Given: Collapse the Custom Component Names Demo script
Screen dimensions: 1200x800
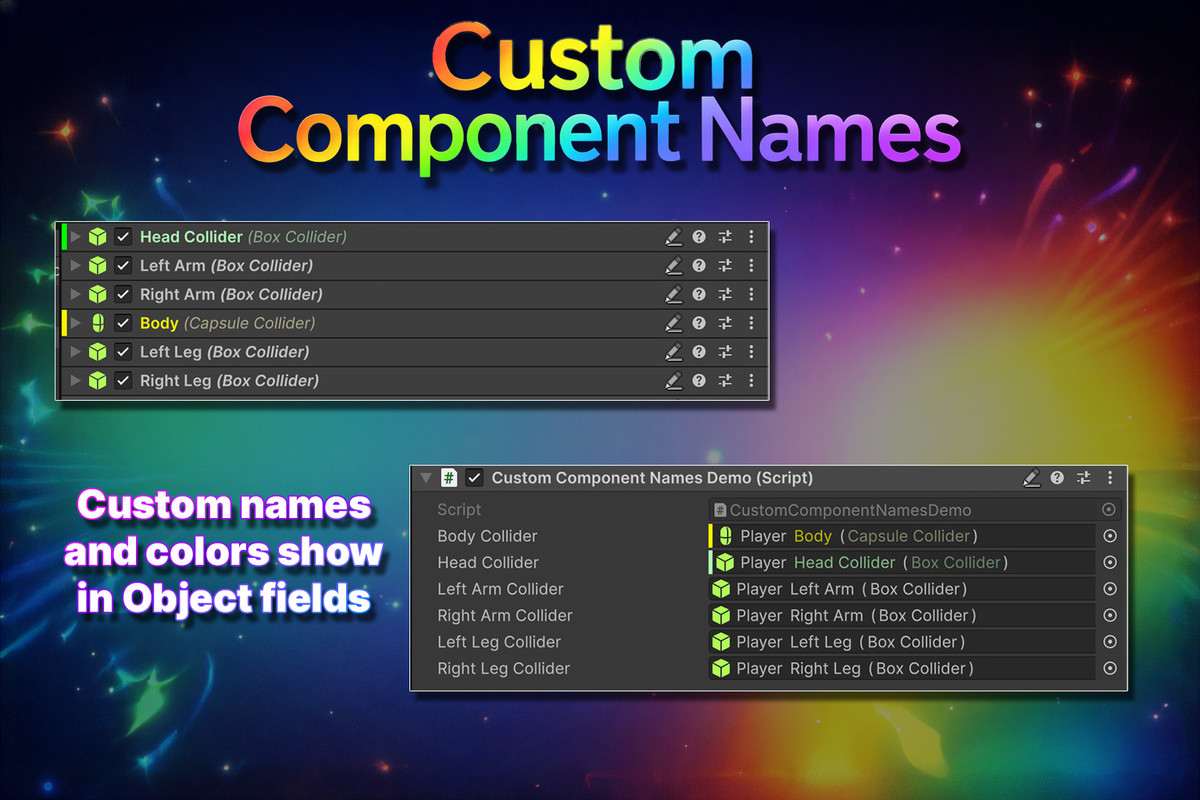Looking at the screenshot, I should pos(426,478).
